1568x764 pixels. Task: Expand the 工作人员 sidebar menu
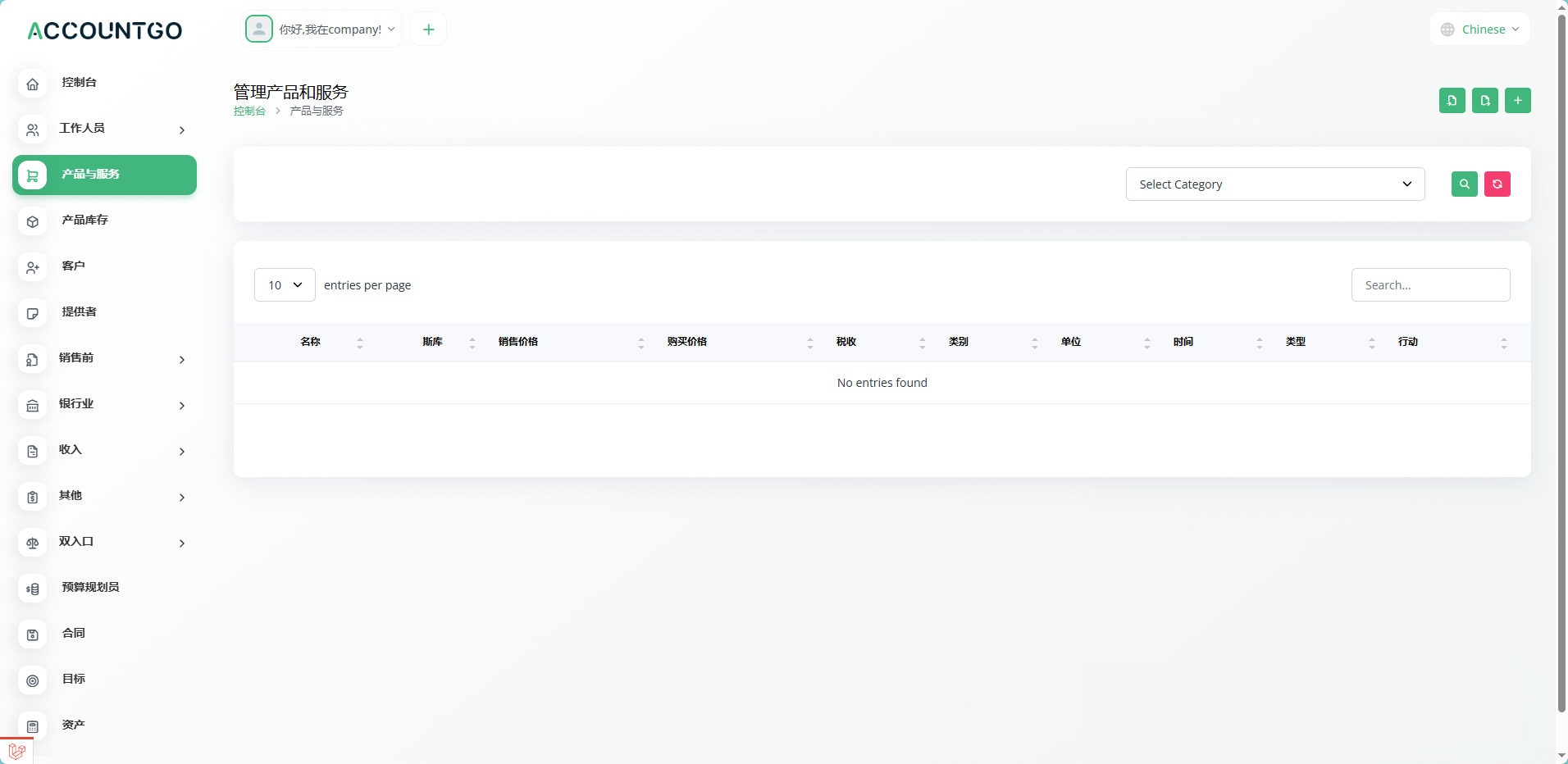coord(104,129)
